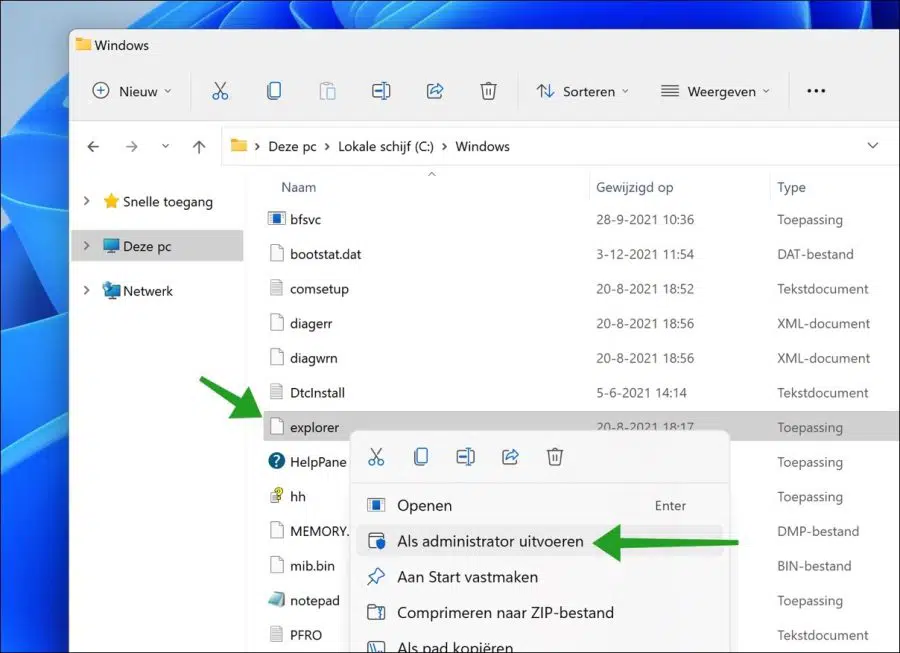Click Deze pc in the breadcrumb path
This screenshot has width=900, height=653.
292,146
